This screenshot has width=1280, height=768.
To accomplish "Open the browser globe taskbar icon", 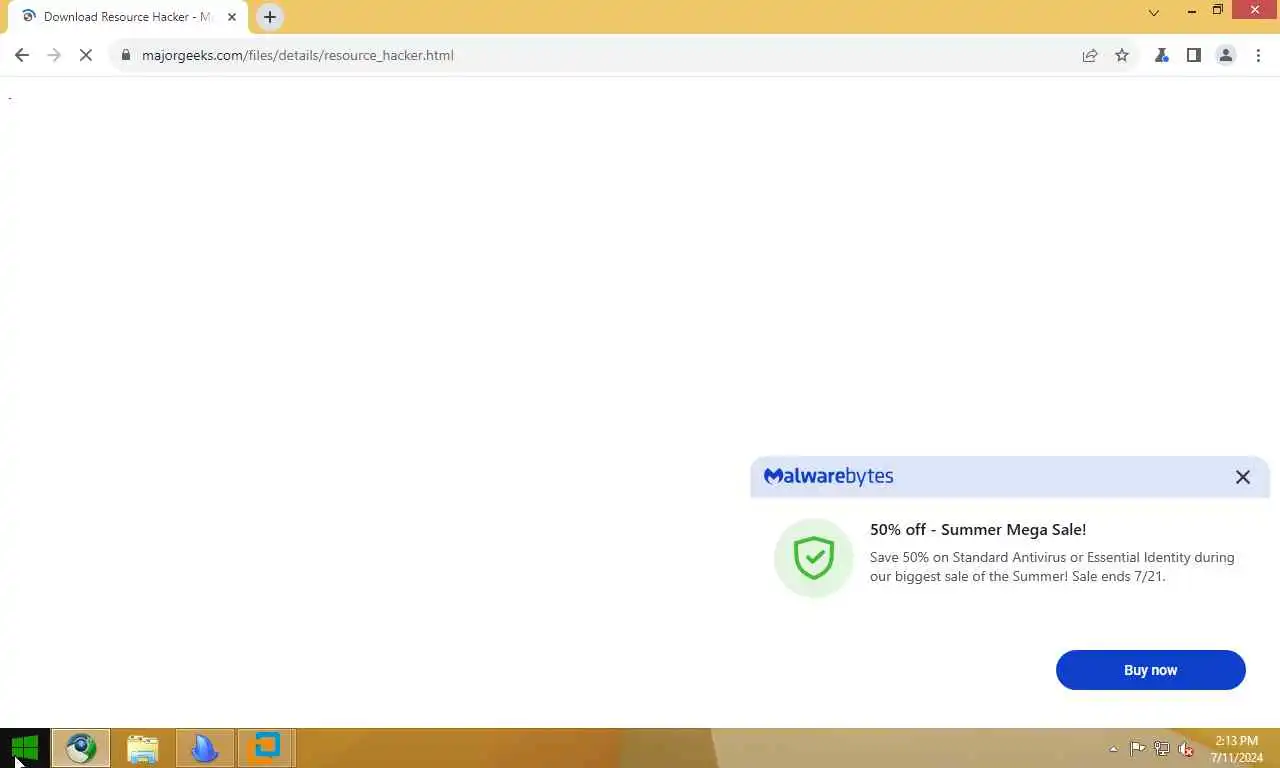I will coord(81,748).
